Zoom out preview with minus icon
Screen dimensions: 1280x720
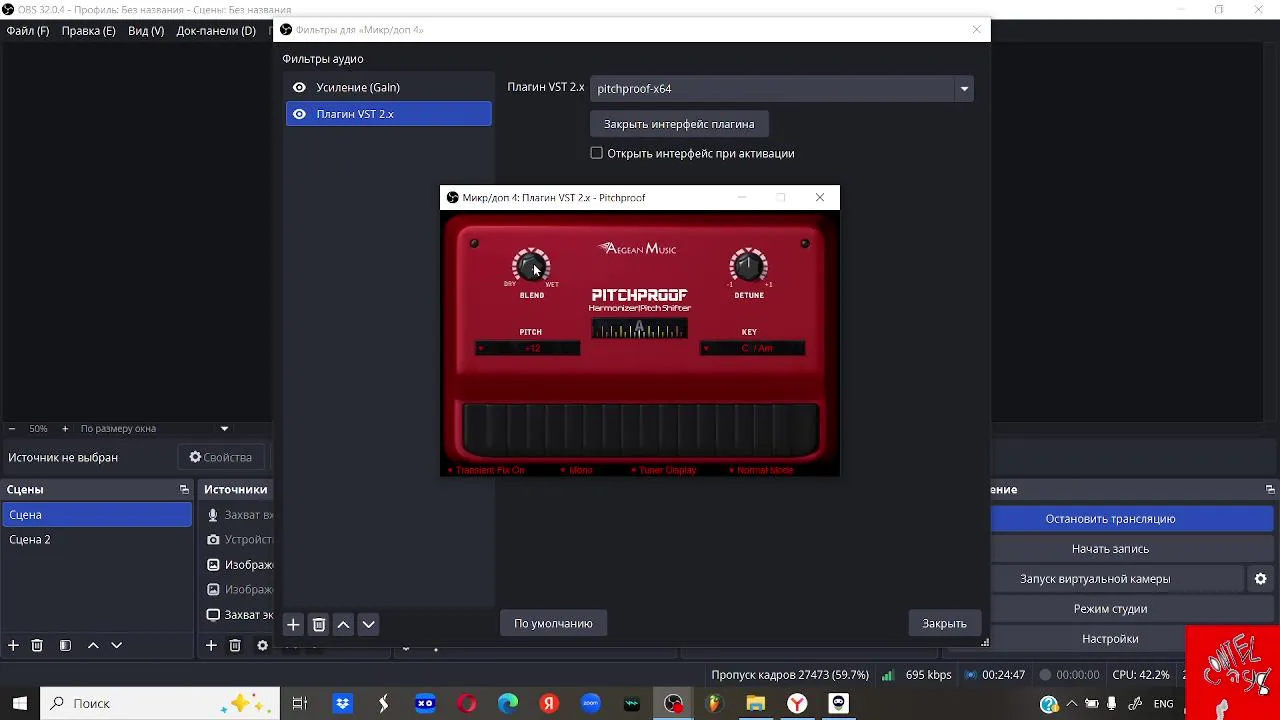12,429
